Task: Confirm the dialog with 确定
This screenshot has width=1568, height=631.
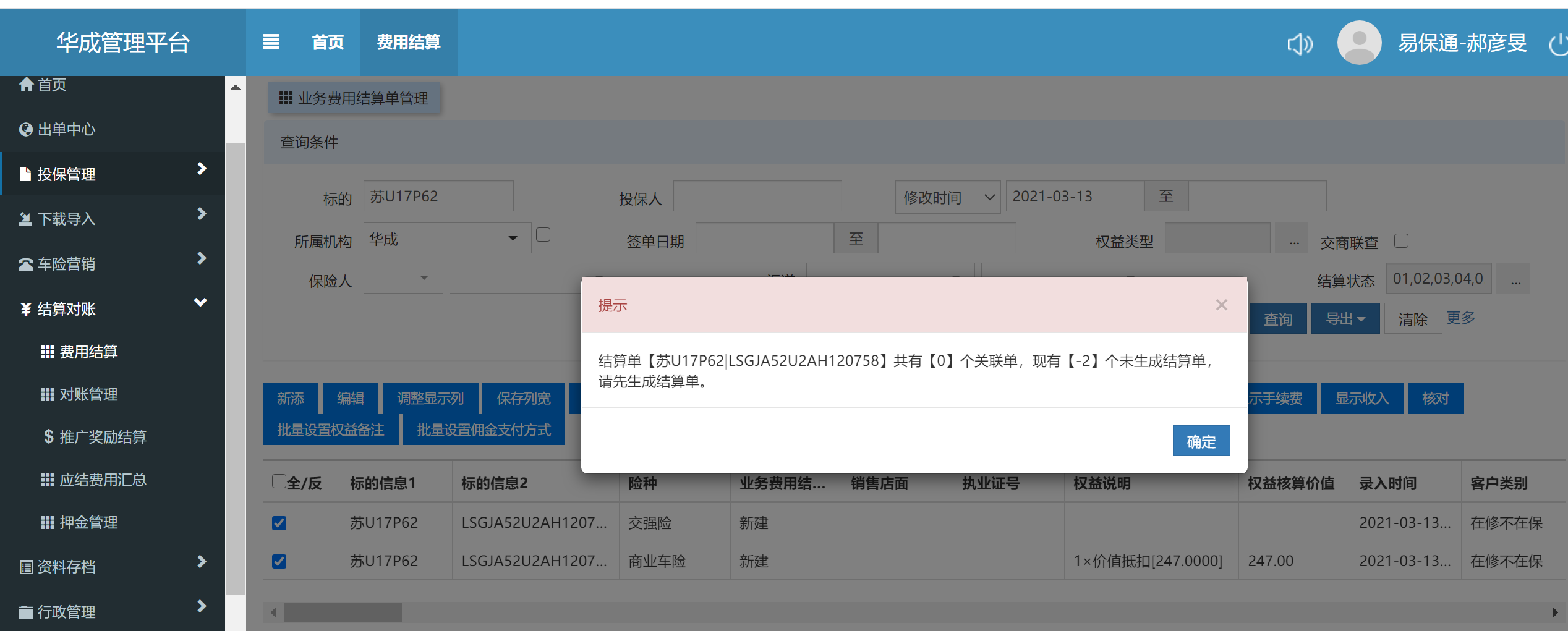Action: (1201, 441)
